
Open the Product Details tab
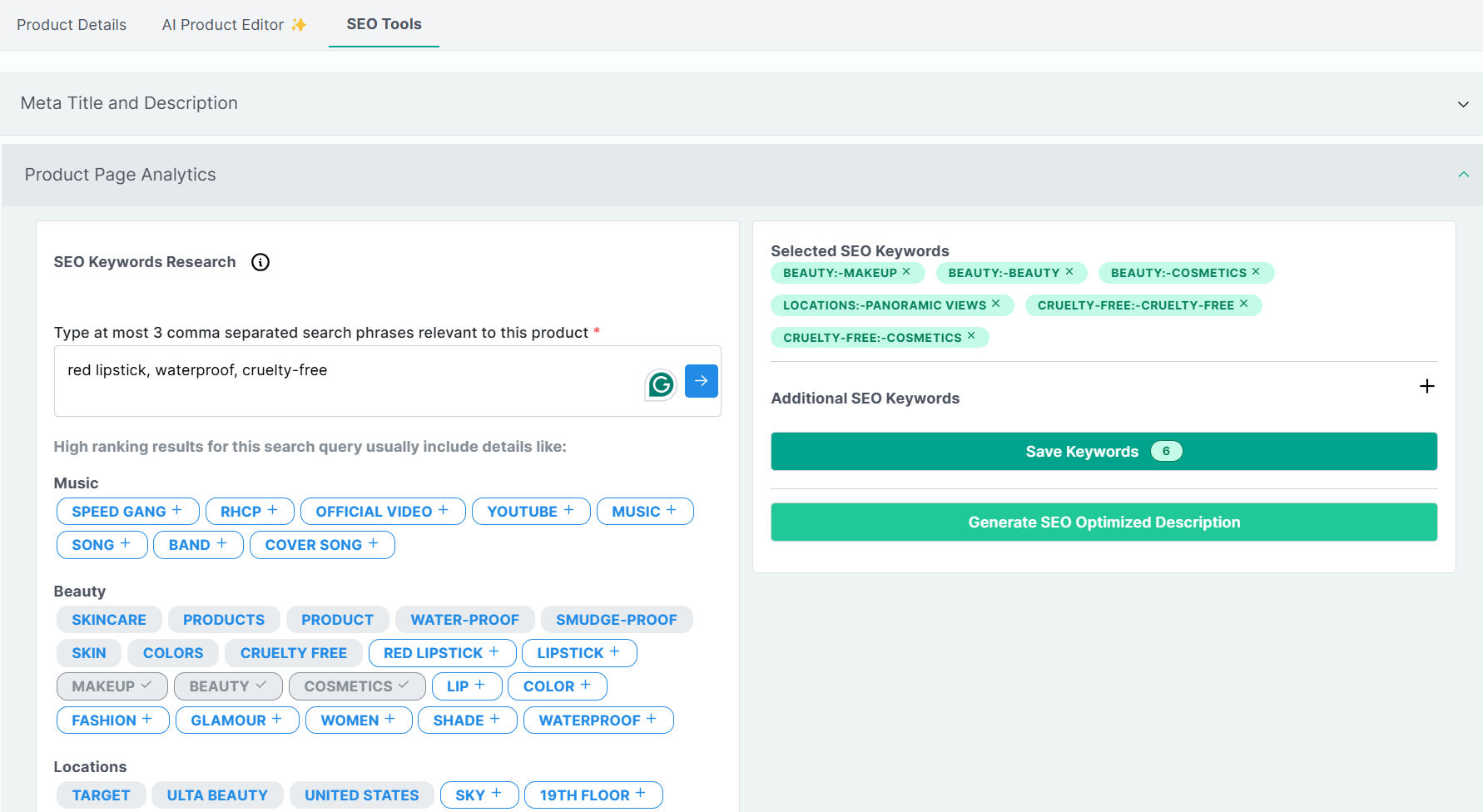click(72, 25)
